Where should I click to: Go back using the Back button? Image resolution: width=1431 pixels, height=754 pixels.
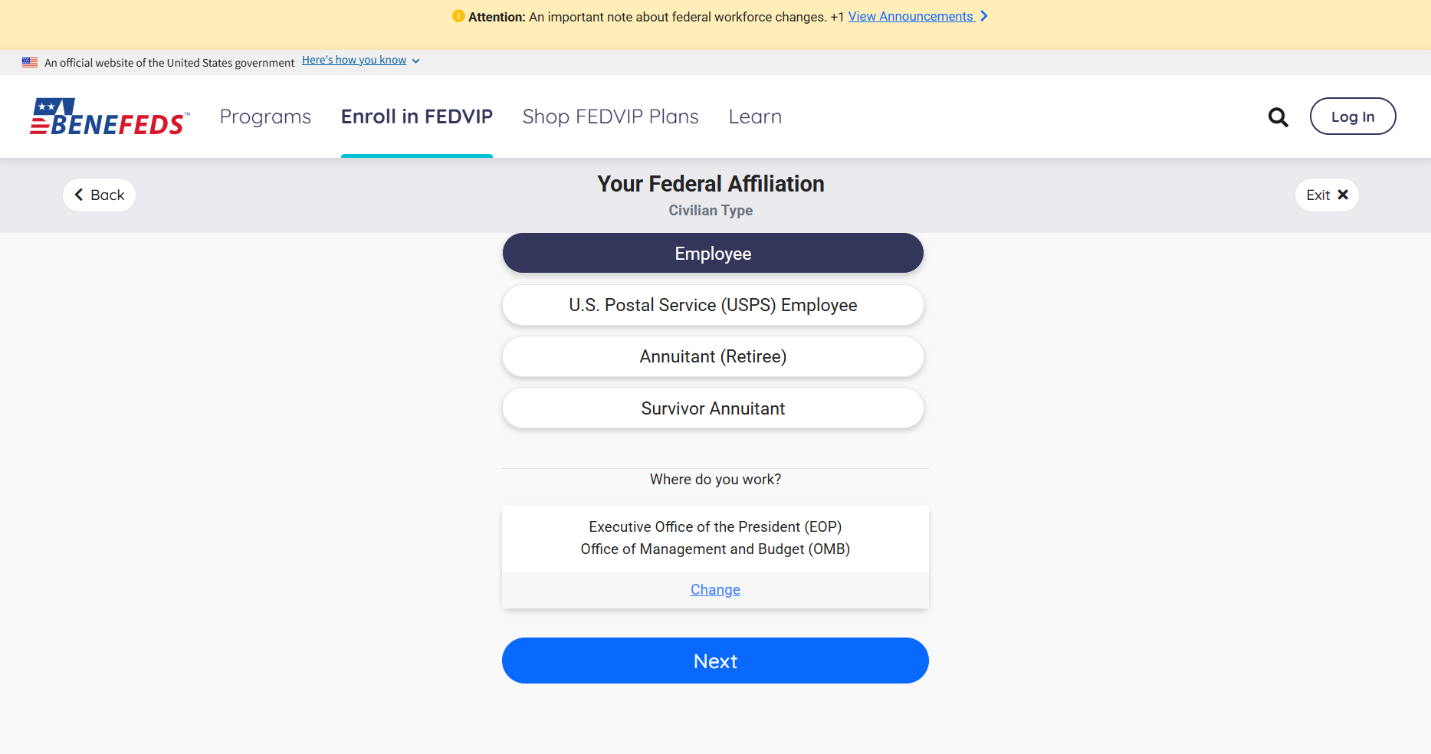[99, 195]
